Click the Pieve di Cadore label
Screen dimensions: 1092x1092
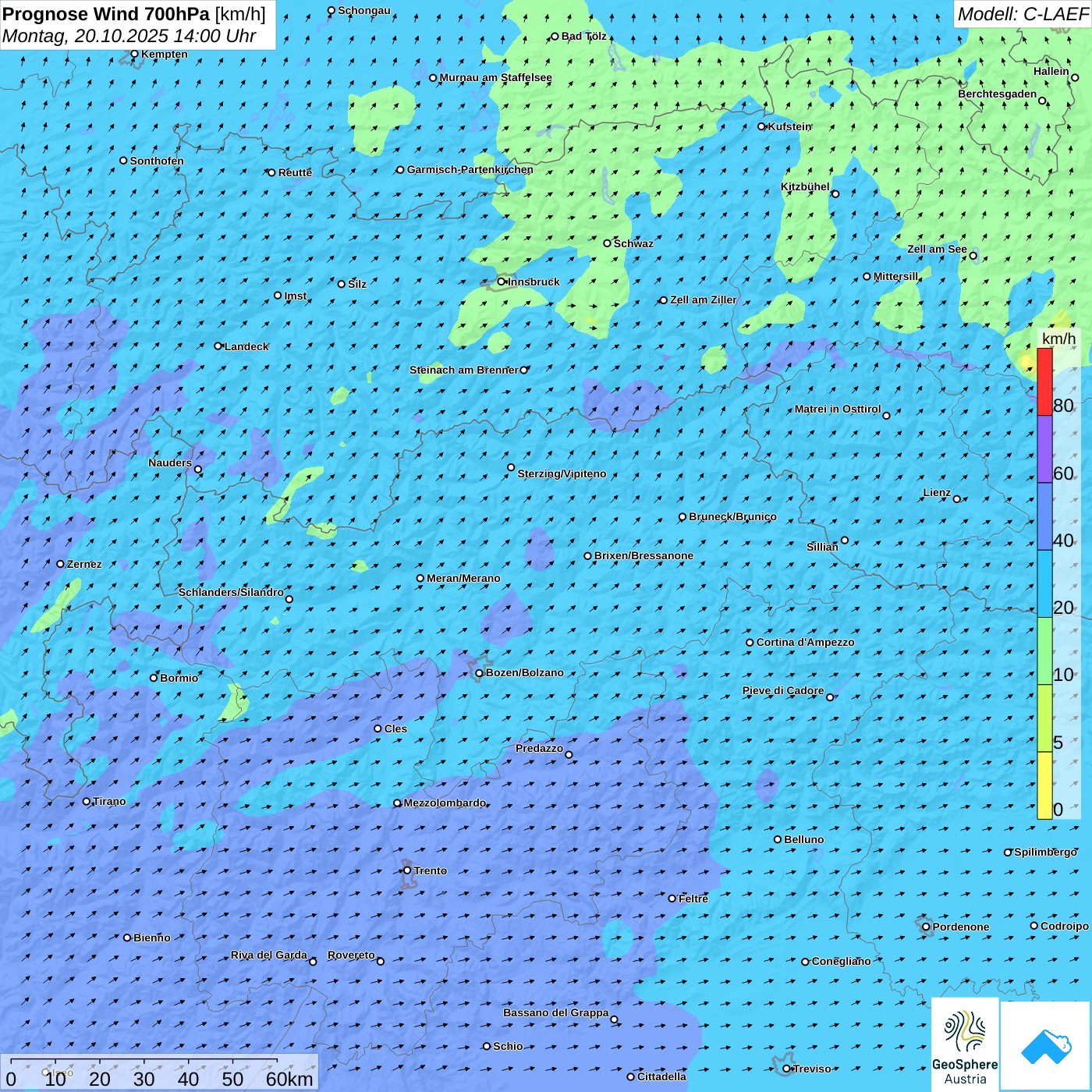coord(783,690)
